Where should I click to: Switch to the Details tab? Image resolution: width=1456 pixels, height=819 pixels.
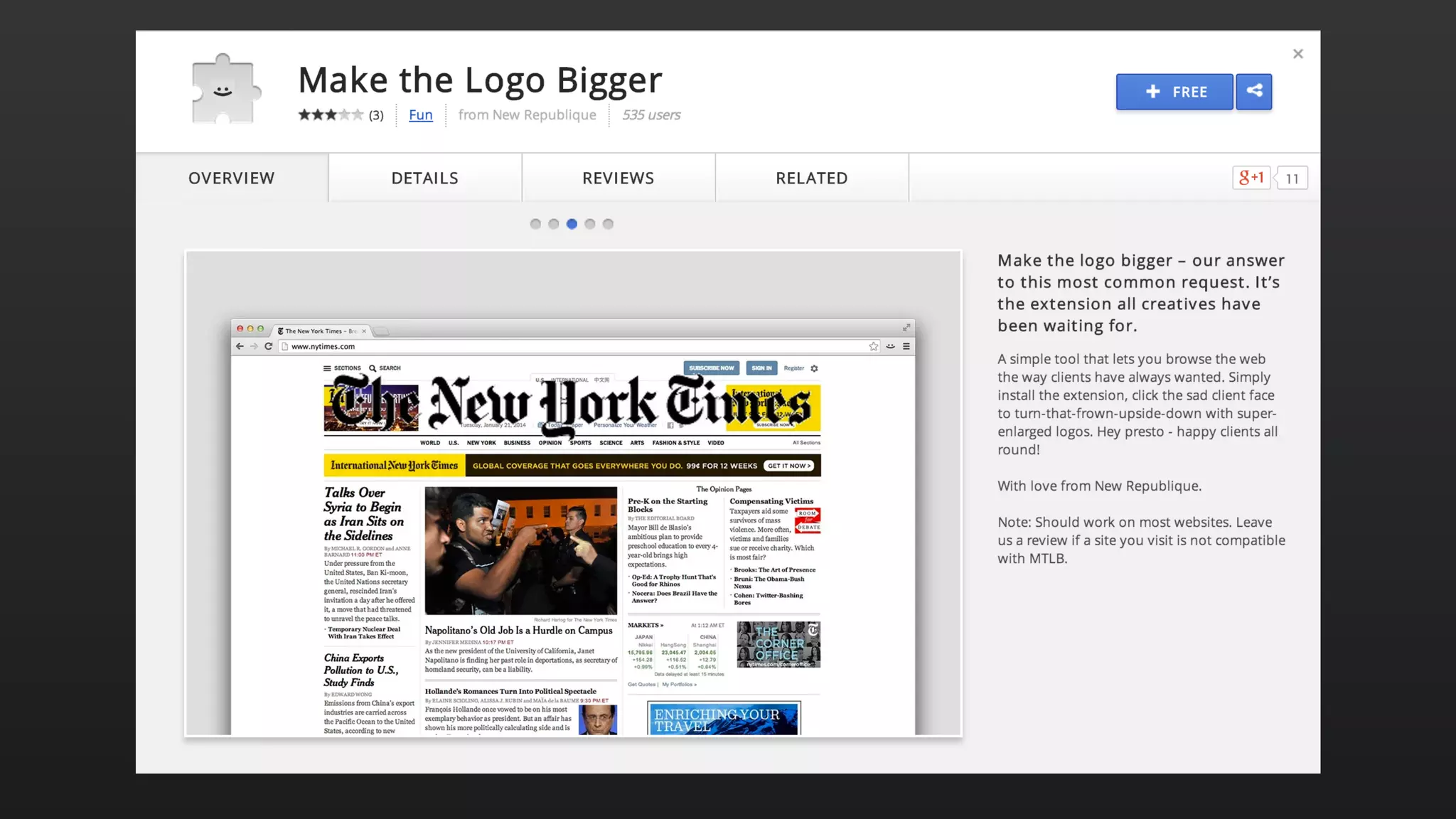tap(424, 178)
